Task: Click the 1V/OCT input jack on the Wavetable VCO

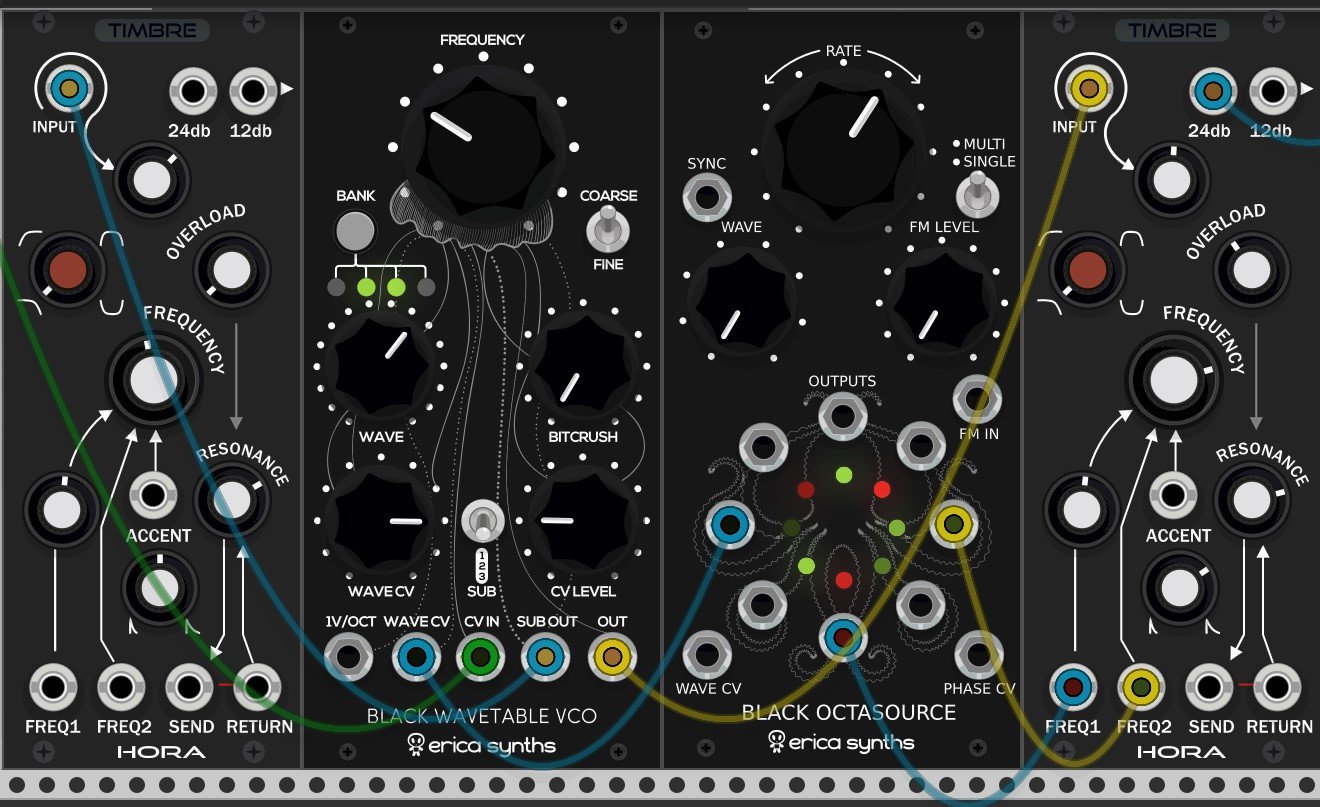Action: point(349,657)
